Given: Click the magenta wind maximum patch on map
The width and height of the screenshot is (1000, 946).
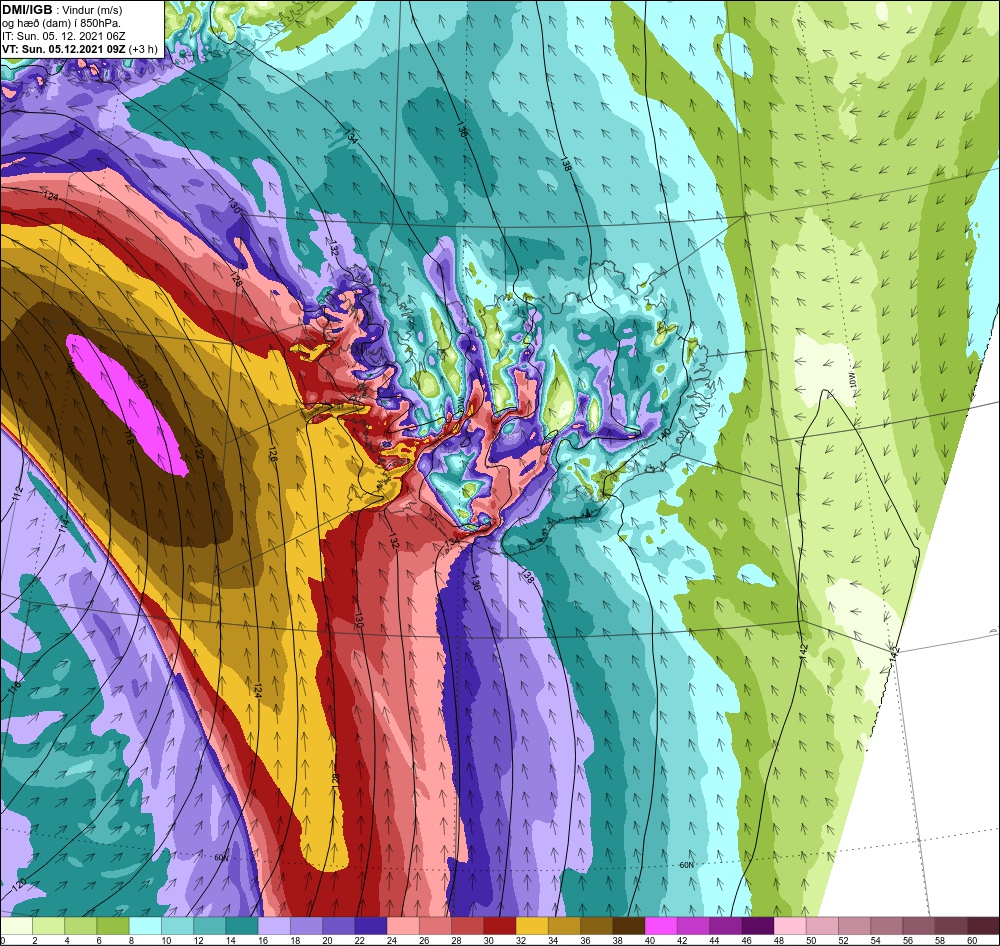Looking at the screenshot, I should point(128,405).
